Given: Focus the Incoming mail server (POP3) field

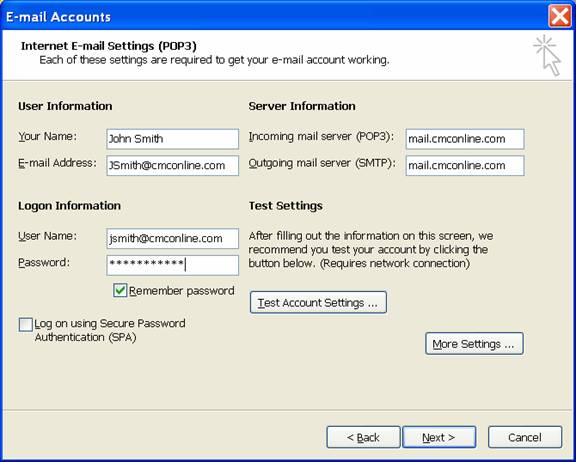Looking at the screenshot, I should (465, 139).
